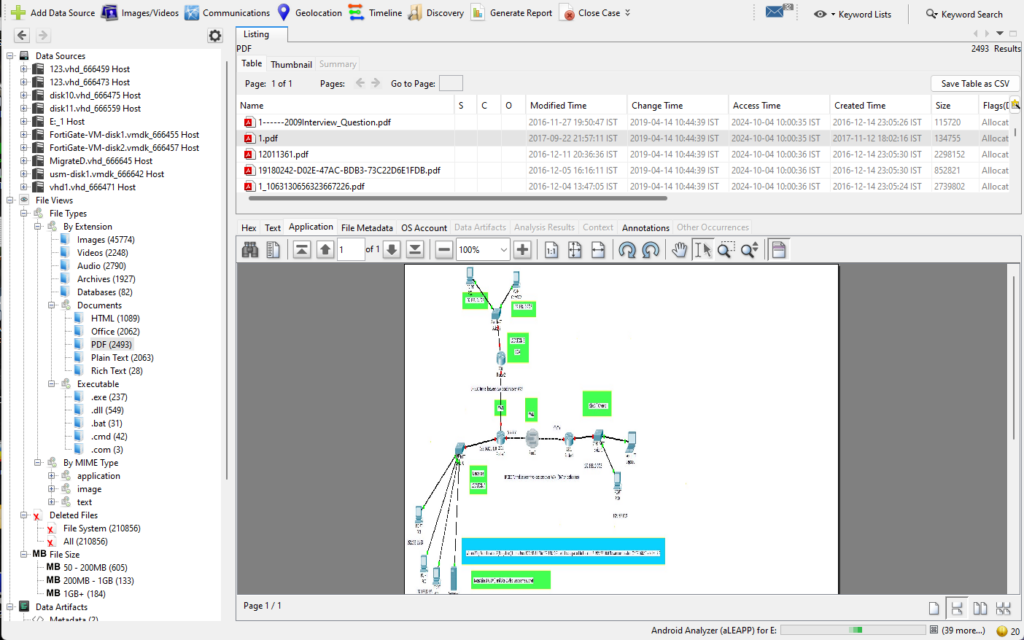Enable facing pages view mode
Image resolution: width=1024 pixels, height=640 pixels.
pyautogui.click(x=980, y=608)
